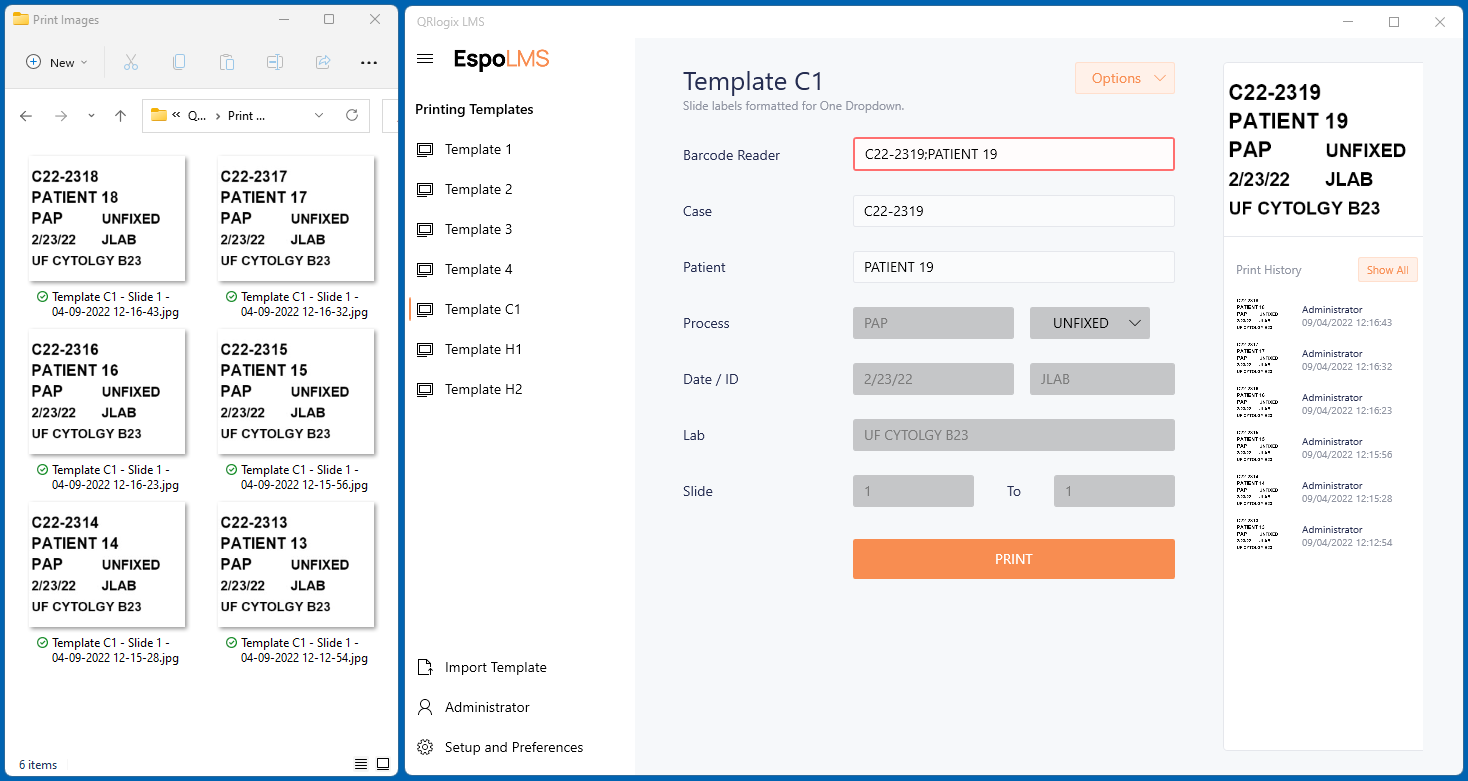Click the Import Template file icon
1468x781 pixels.
pos(425,667)
